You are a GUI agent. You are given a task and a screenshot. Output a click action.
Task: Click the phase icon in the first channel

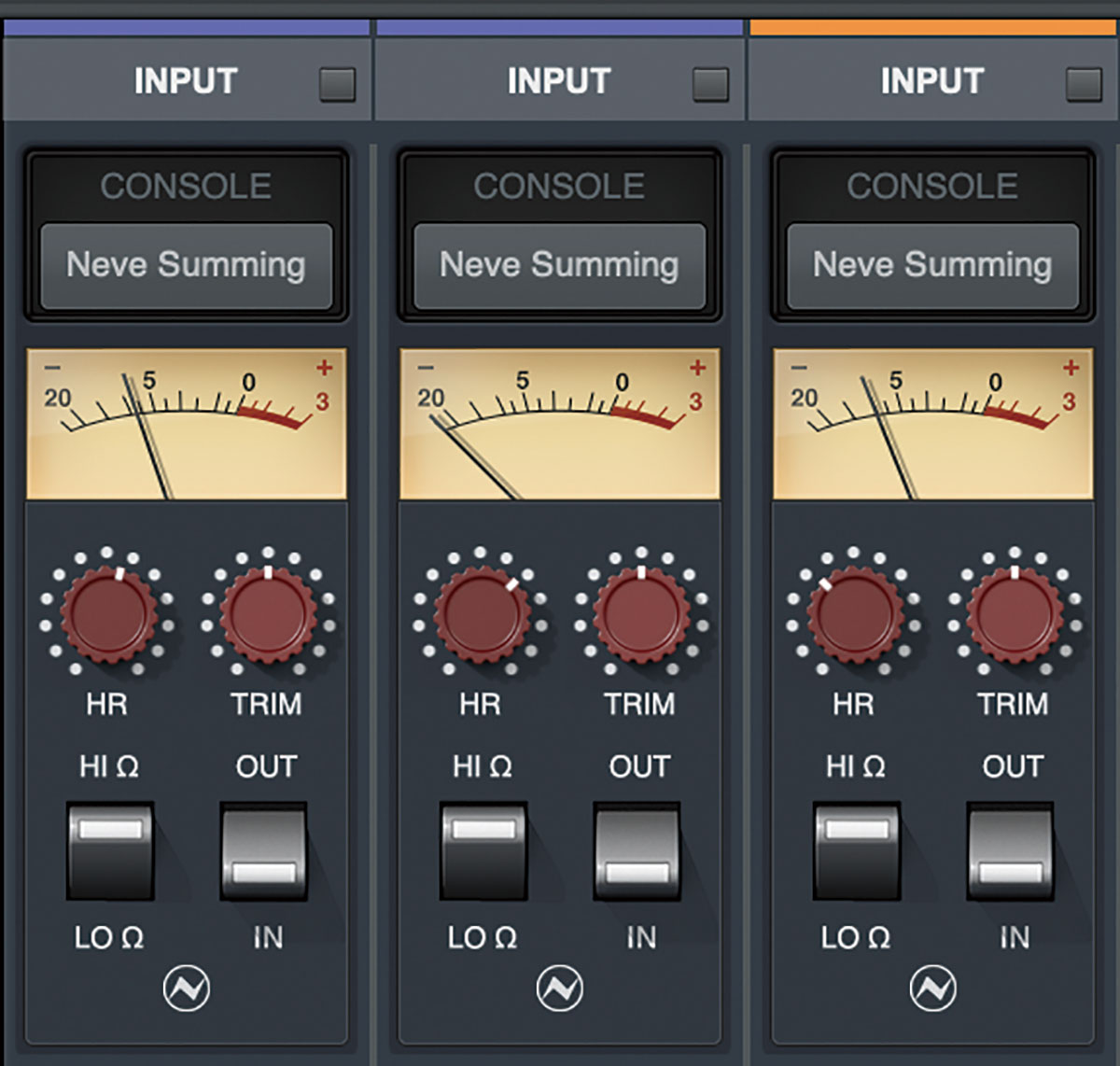pos(186,989)
